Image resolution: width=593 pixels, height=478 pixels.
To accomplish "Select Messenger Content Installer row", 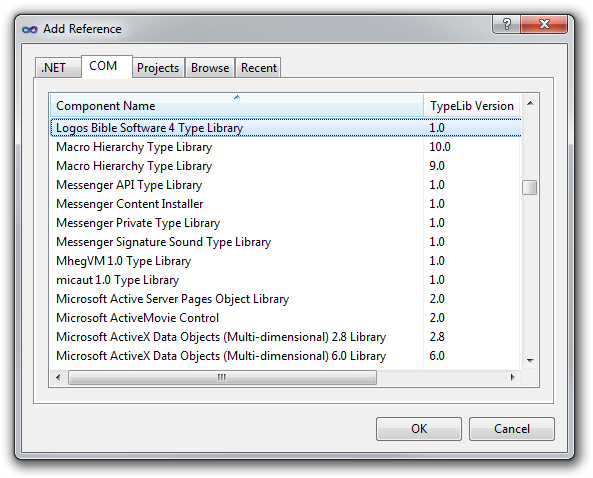I will point(286,204).
